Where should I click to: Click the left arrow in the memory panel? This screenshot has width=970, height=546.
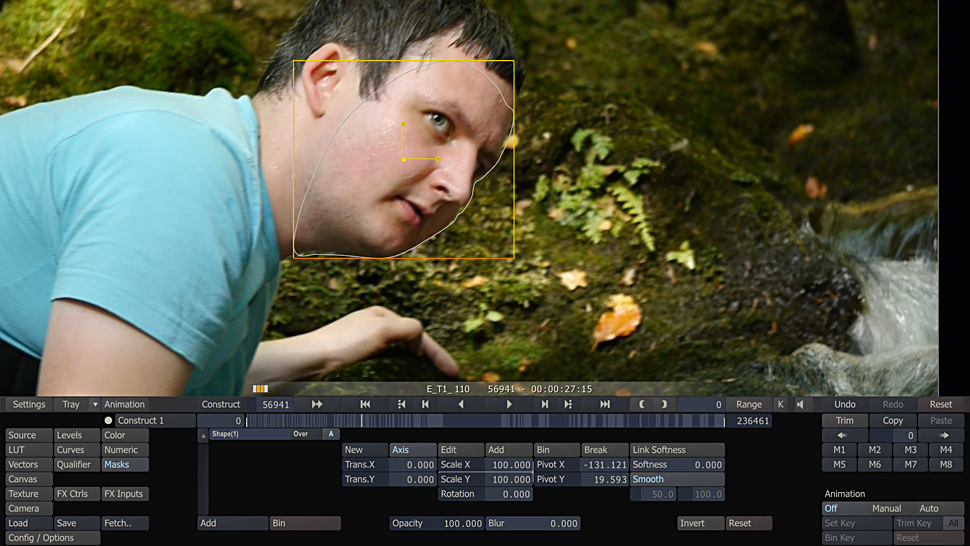[x=841, y=436]
